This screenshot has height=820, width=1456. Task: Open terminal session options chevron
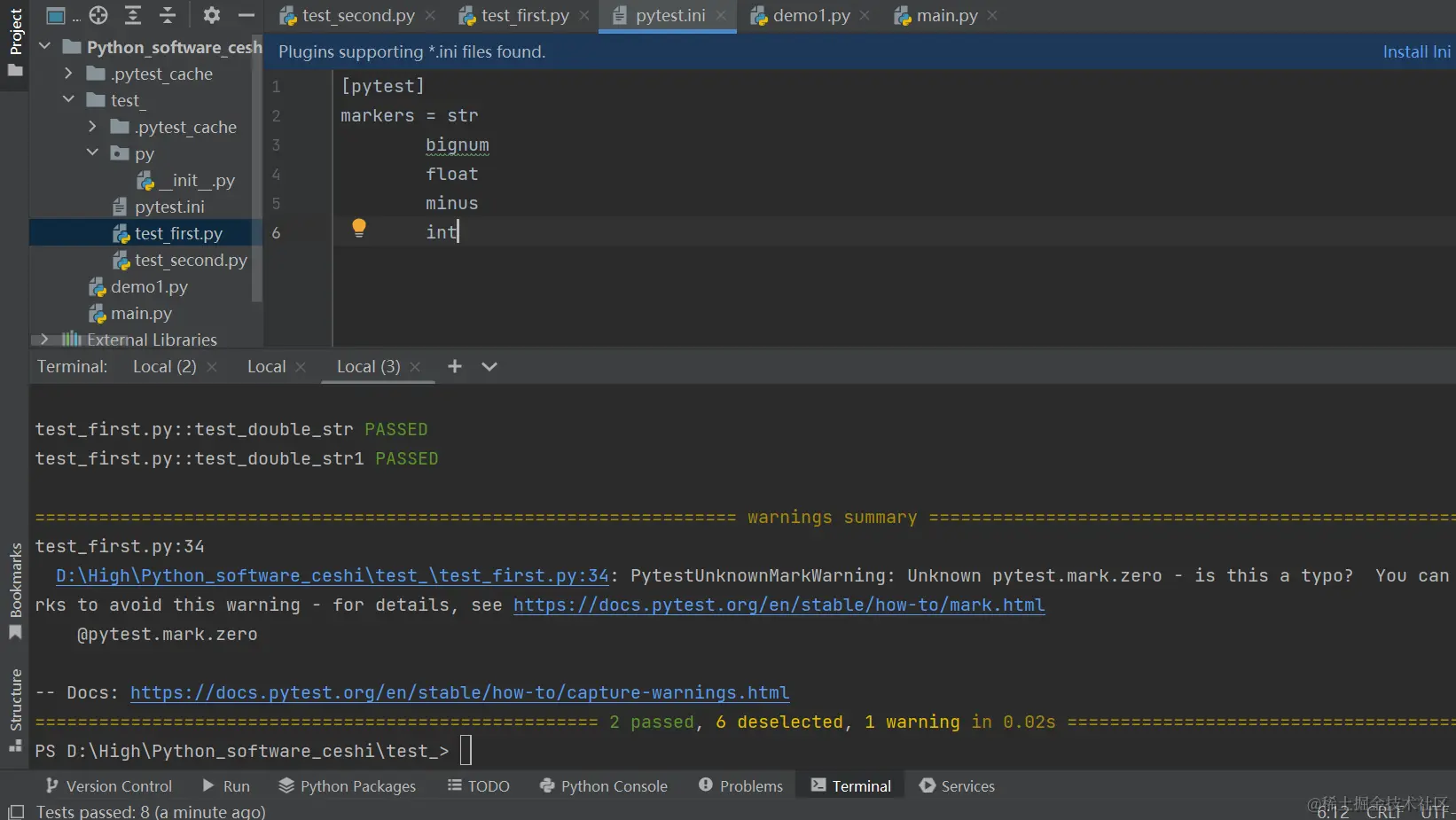489,366
